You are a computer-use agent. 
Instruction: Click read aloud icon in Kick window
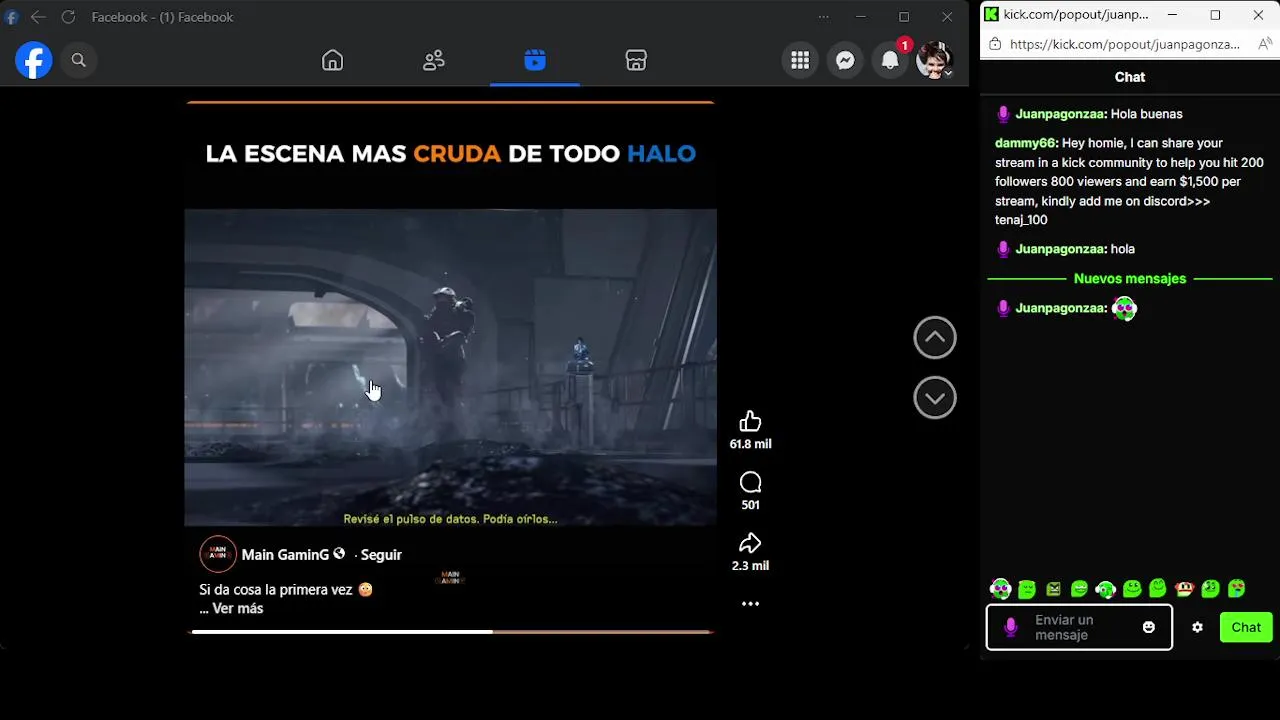(1265, 44)
